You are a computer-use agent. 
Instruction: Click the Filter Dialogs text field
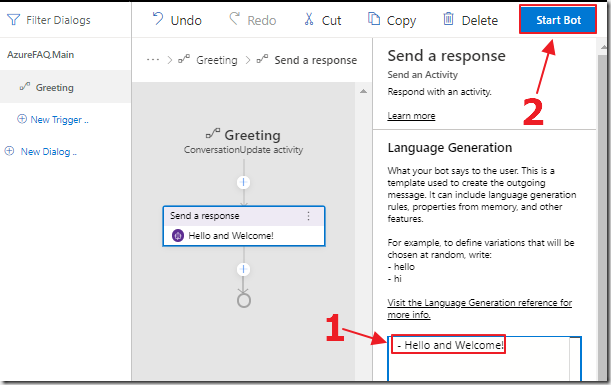pyautogui.click(x=58, y=20)
